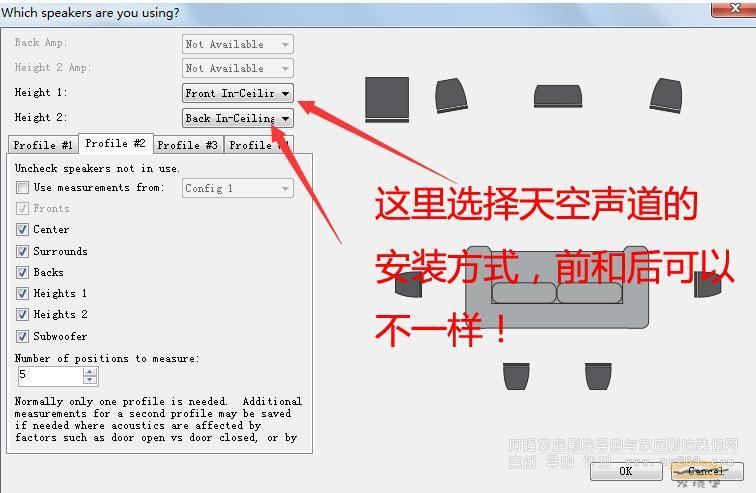Select the subwoofer speaker icon in diagram
This screenshot has width=756, height=493.
(387, 99)
